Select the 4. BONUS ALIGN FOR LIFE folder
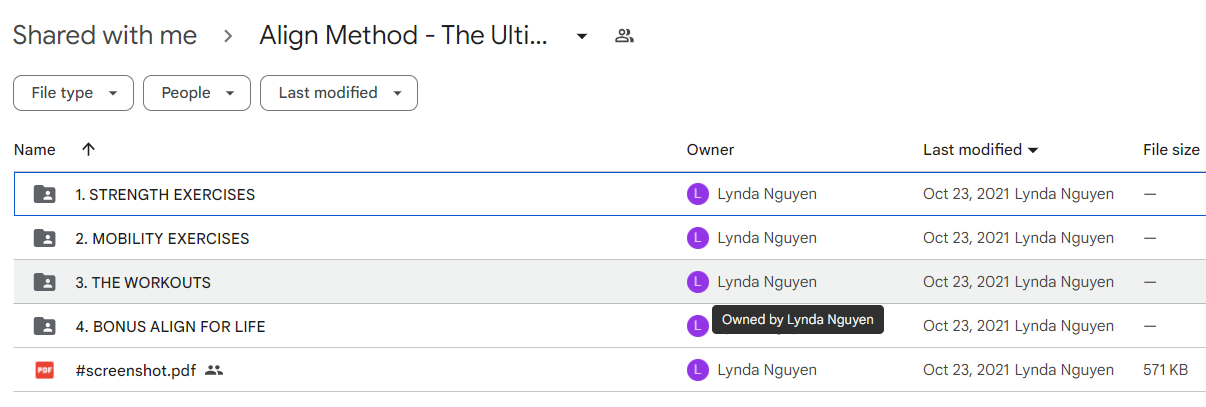 pyautogui.click(x=170, y=327)
